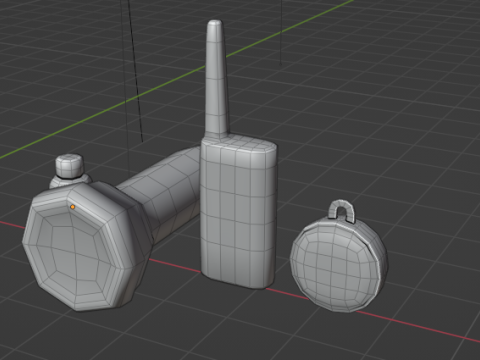Click the walkie-talkie rectangular body mesh
The height and width of the screenshot is (360, 480).
click(x=238, y=211)
